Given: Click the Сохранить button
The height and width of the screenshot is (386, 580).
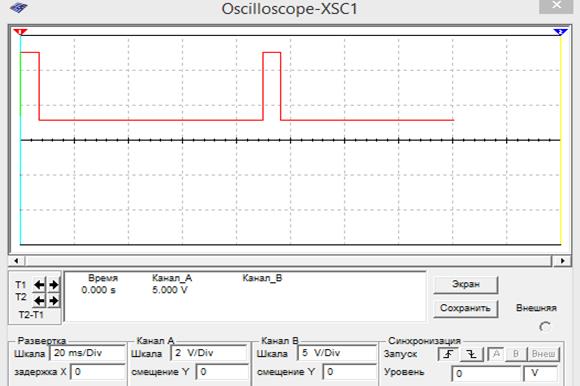Looking at the screenshot, I should pyautogui.click(x=466, y=308).
